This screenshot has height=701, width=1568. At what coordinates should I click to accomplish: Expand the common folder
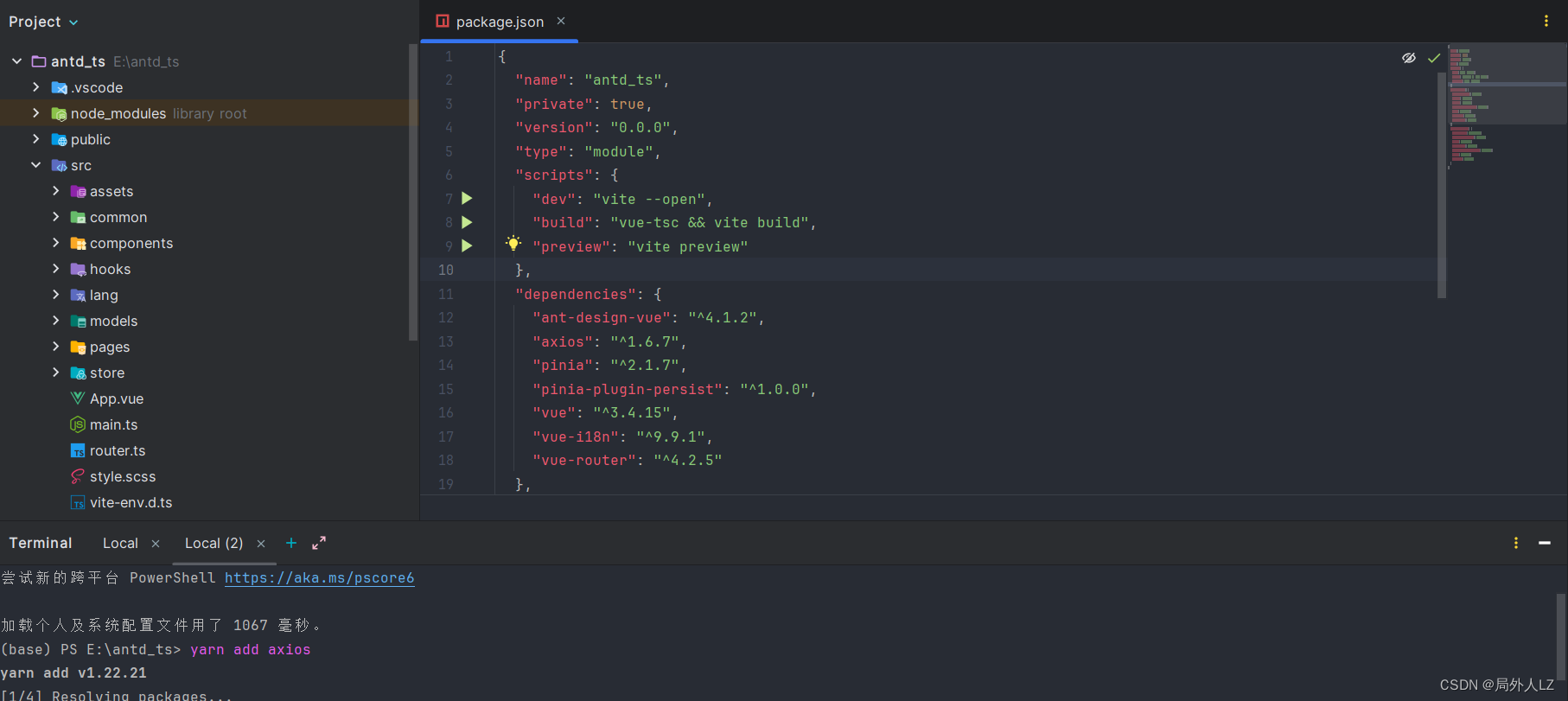tap(55, 217)
